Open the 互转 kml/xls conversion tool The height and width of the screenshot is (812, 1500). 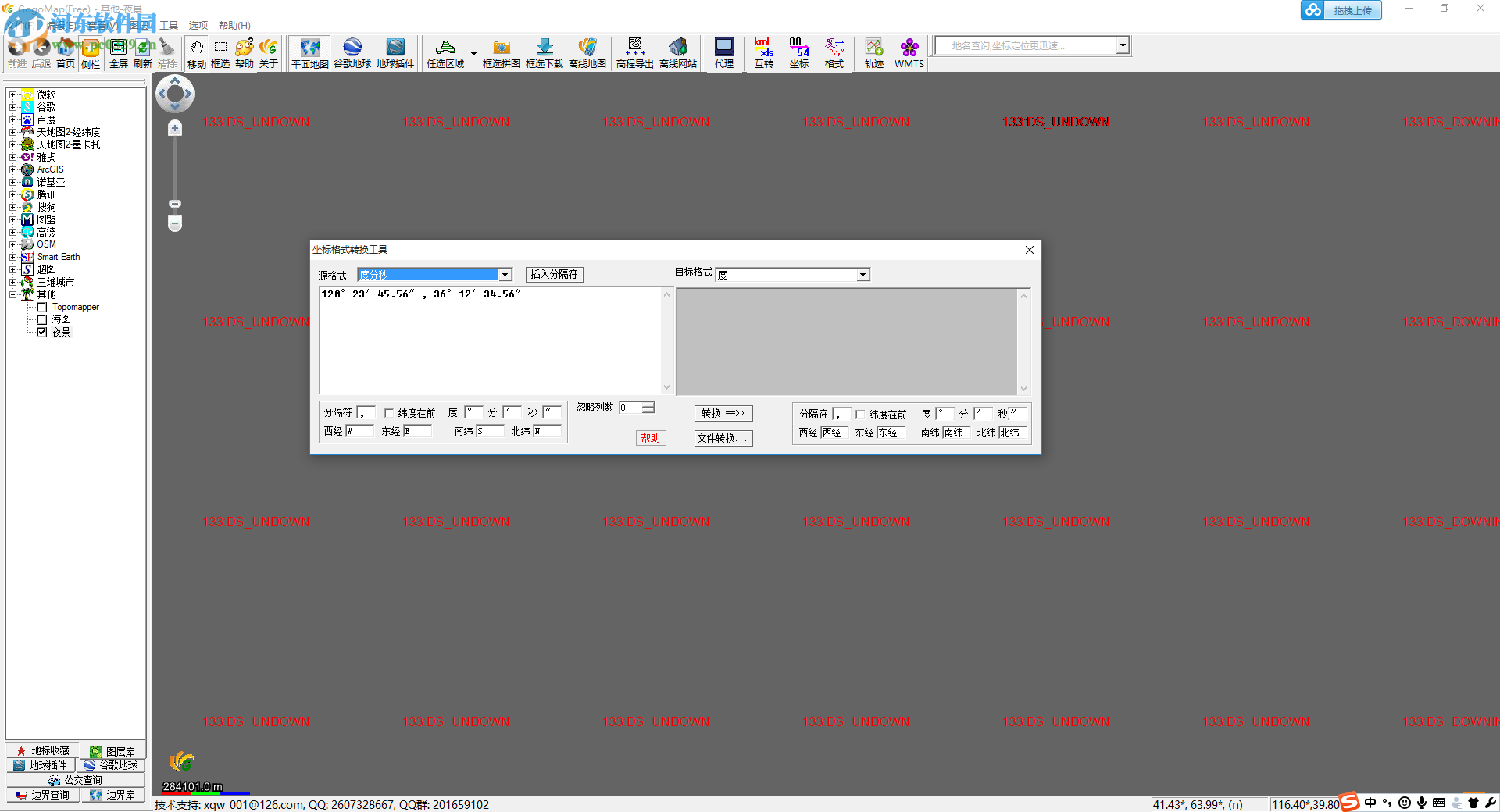coord(763,54)
